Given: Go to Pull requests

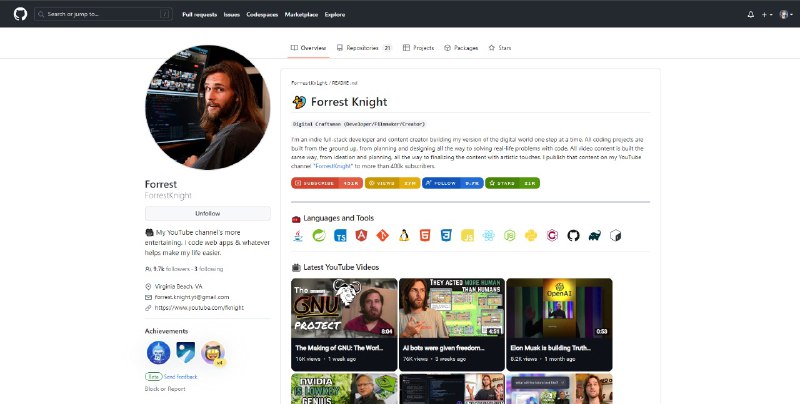Looking at the screenshot, I should pyautogui.click(x=199, y=15).
